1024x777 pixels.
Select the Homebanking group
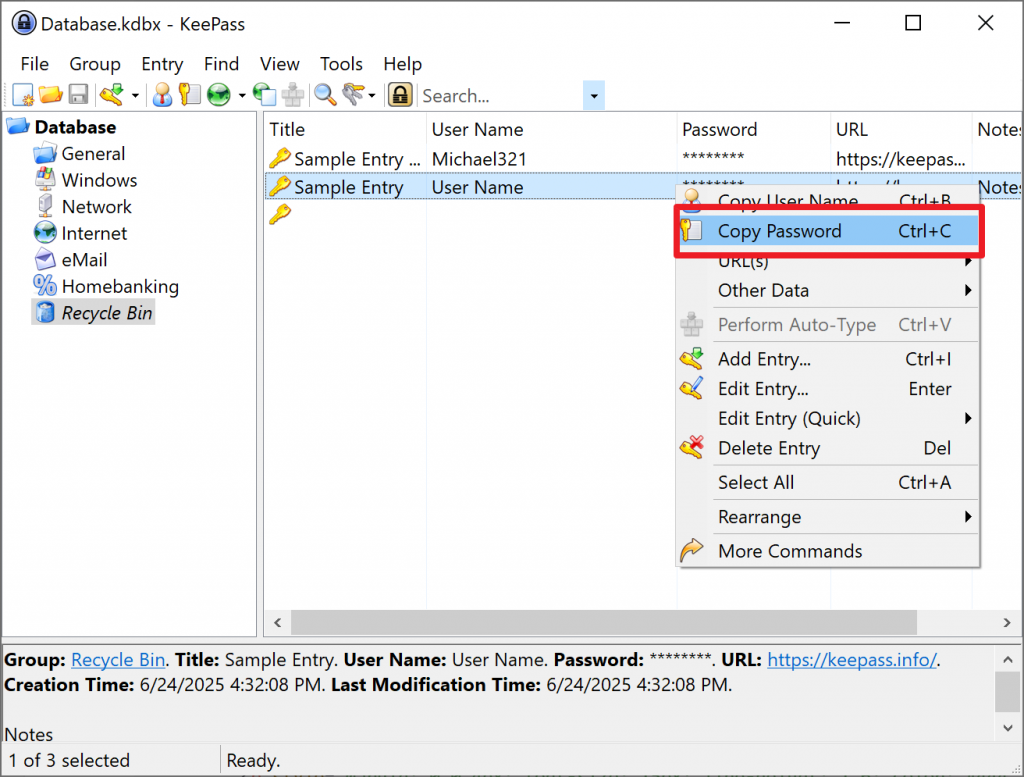coord(120,287)
